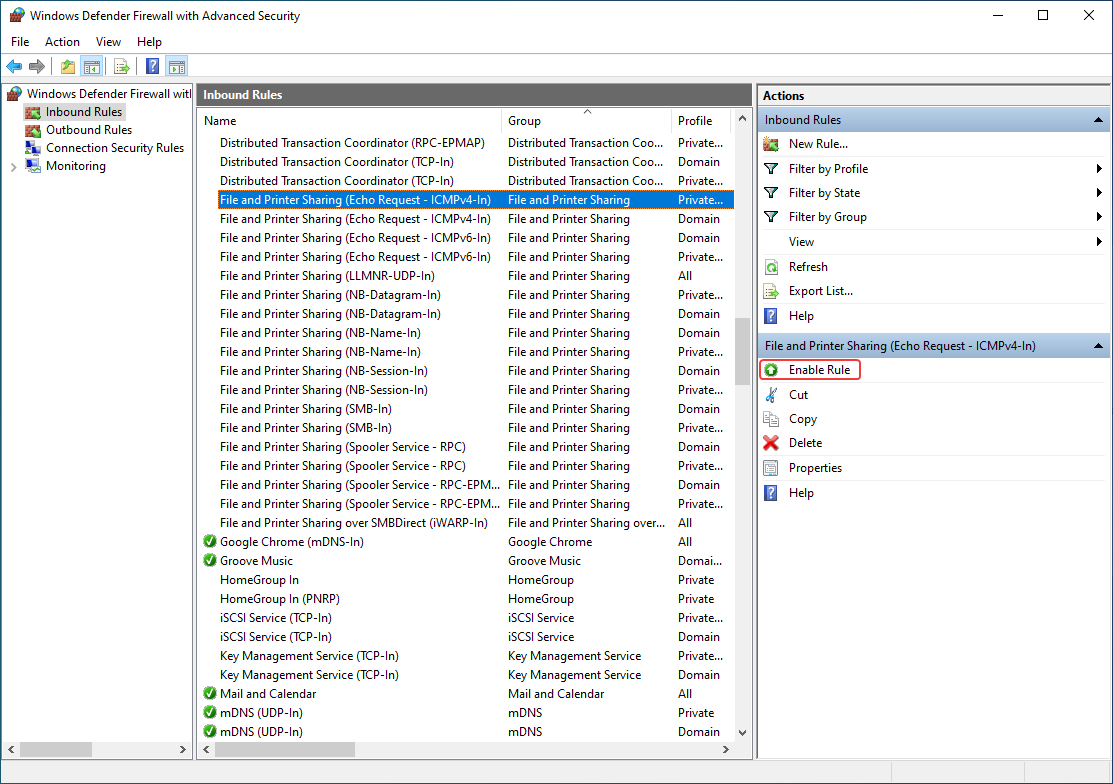Image resolution: width=1113 pixels, height=784 pixels.
Task: Click the Up one level folder icon
Action: coord(67,67)
